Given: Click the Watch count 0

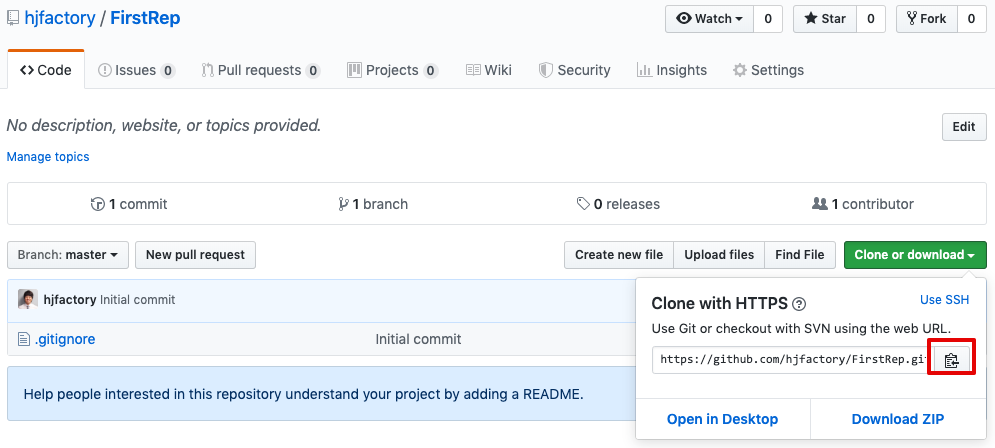Looking at the screenshot, I should (x=768, y=19).
